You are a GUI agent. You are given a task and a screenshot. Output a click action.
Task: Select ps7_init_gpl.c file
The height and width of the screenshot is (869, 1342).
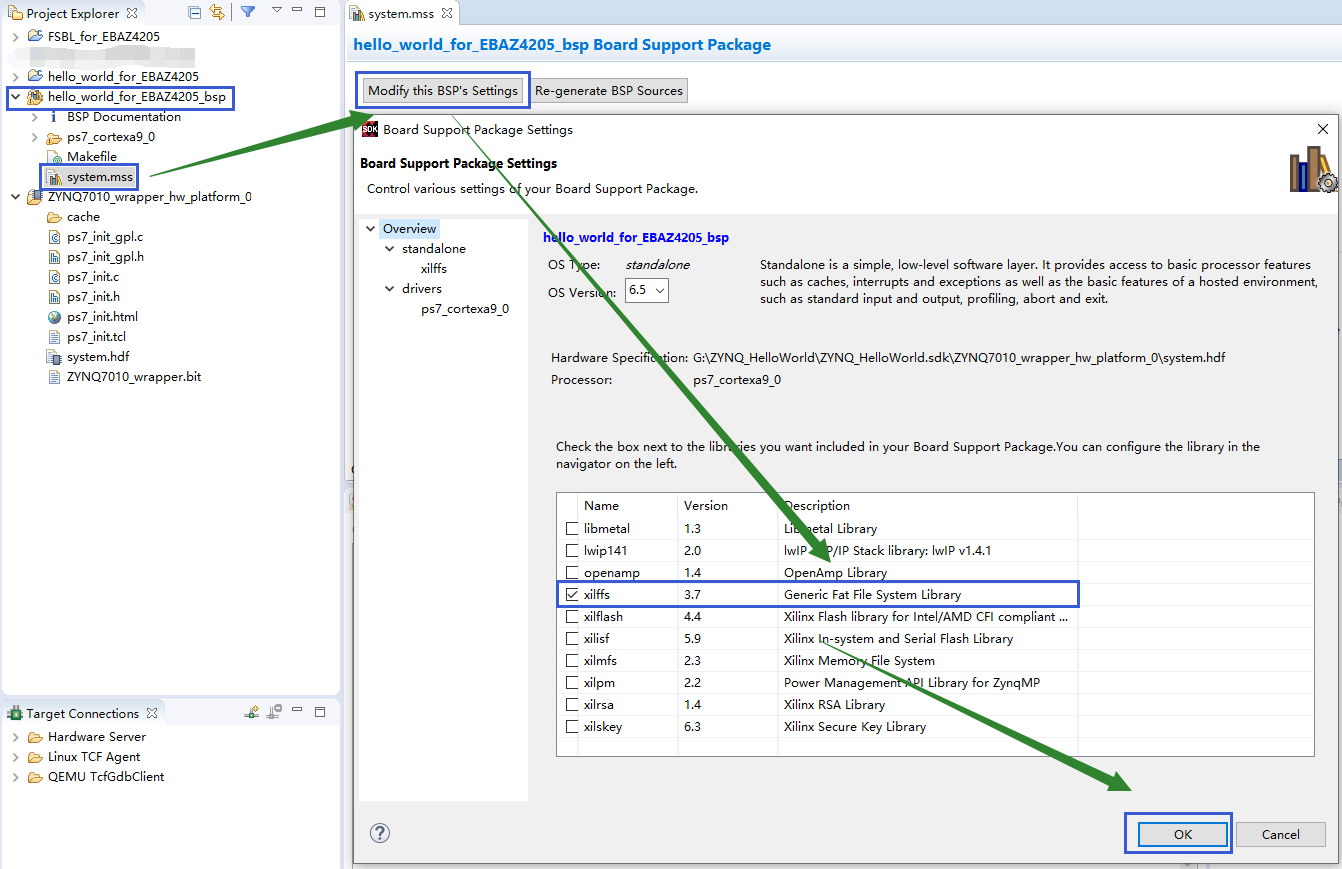105,237
